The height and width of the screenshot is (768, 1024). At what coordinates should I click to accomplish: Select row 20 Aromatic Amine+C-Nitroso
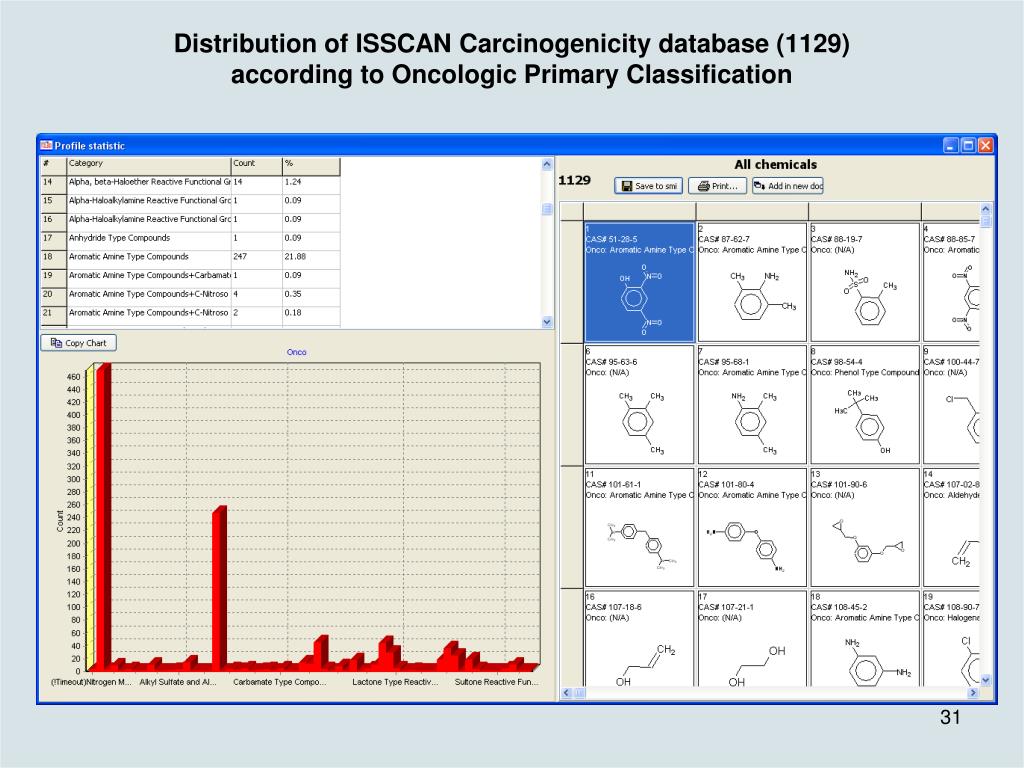tap(190, 295)
